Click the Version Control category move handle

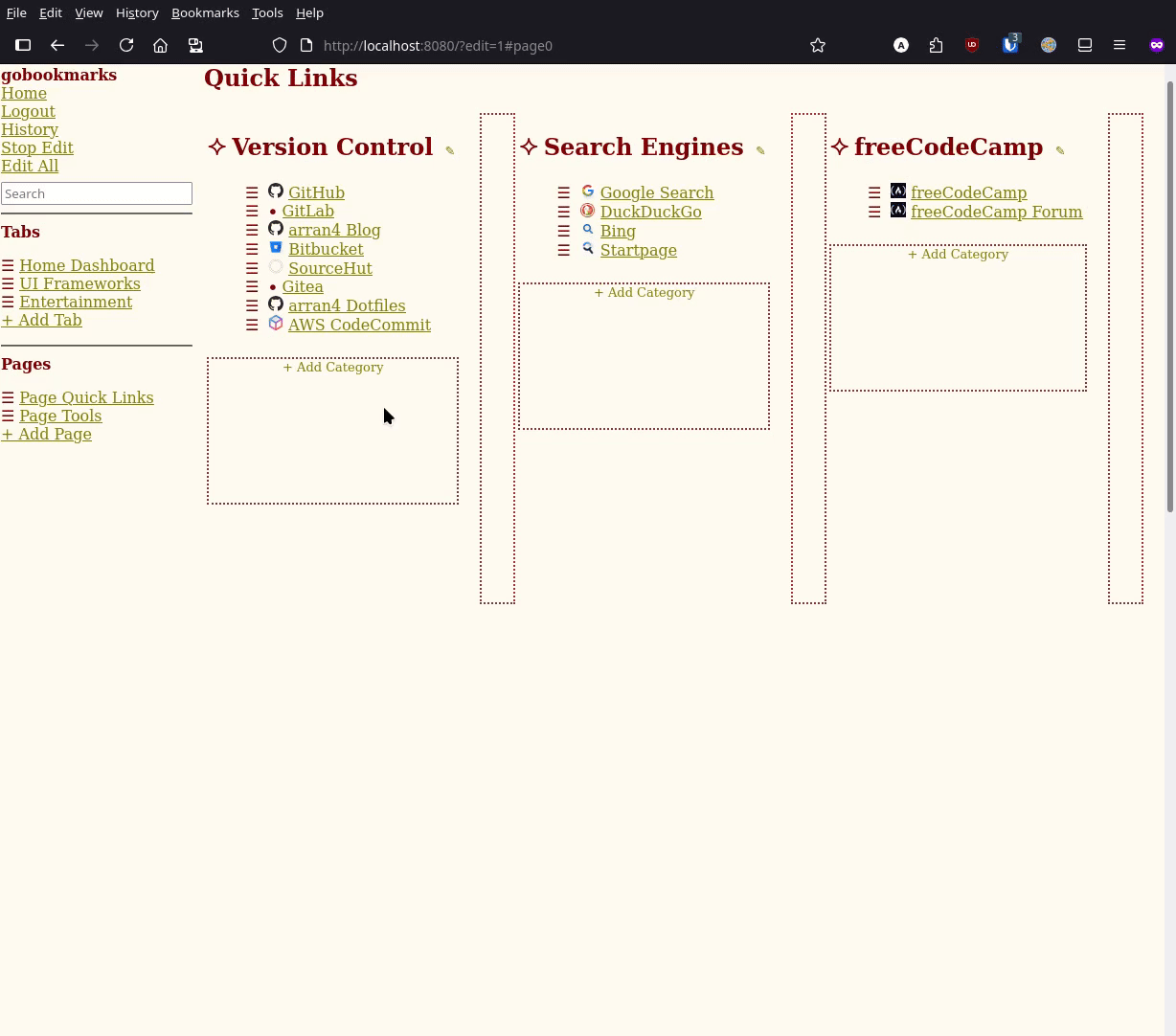217,146
